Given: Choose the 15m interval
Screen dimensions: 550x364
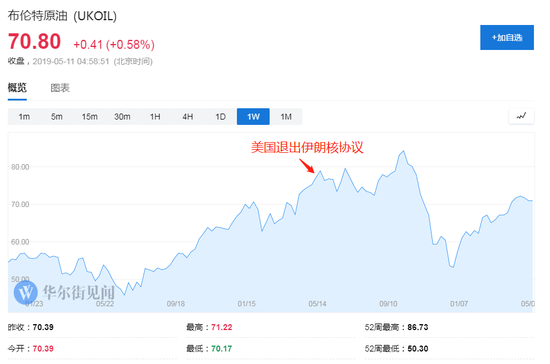Looking at the screenshot, I should [x=89, y=116].
